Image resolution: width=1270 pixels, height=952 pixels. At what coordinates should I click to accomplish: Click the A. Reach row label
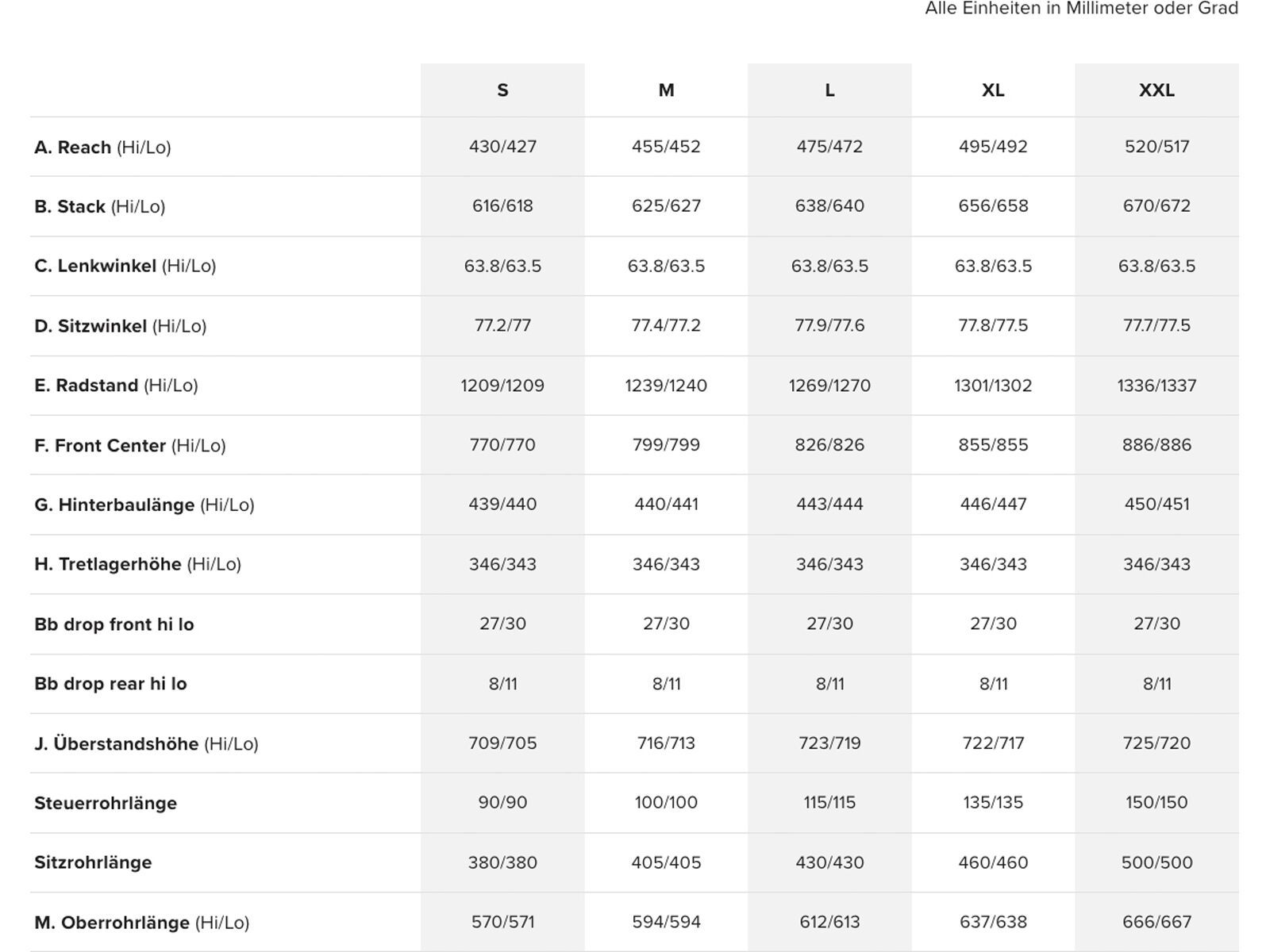coord(102,148)
